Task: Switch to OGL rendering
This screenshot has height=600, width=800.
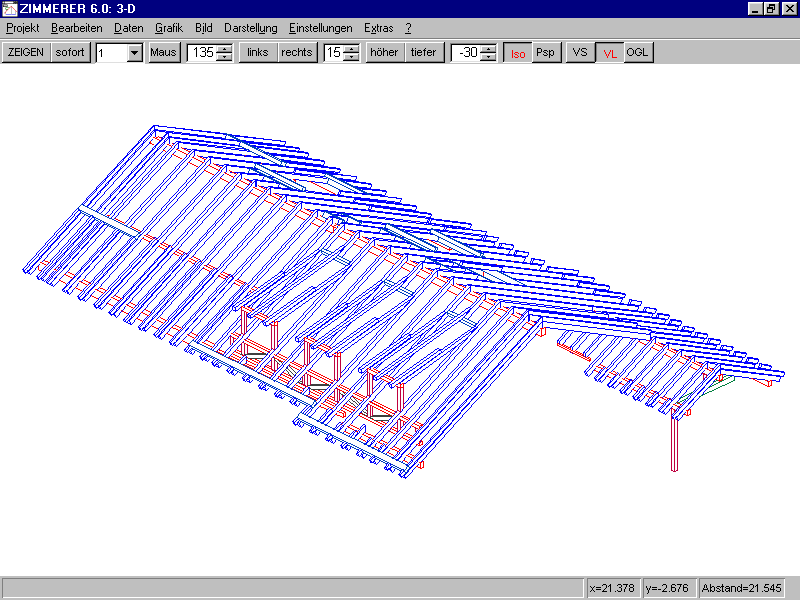Action: [638, 53]
